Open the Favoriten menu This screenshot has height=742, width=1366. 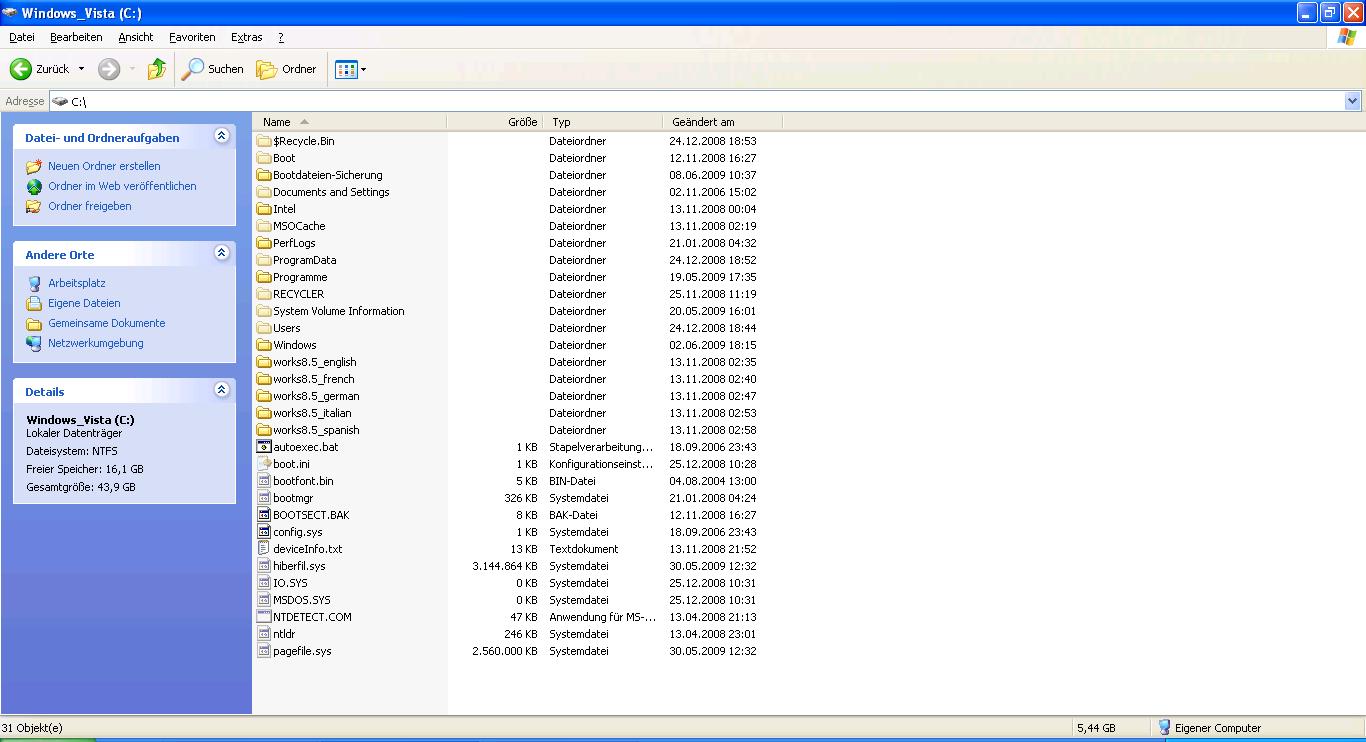[x=192, y=37]
